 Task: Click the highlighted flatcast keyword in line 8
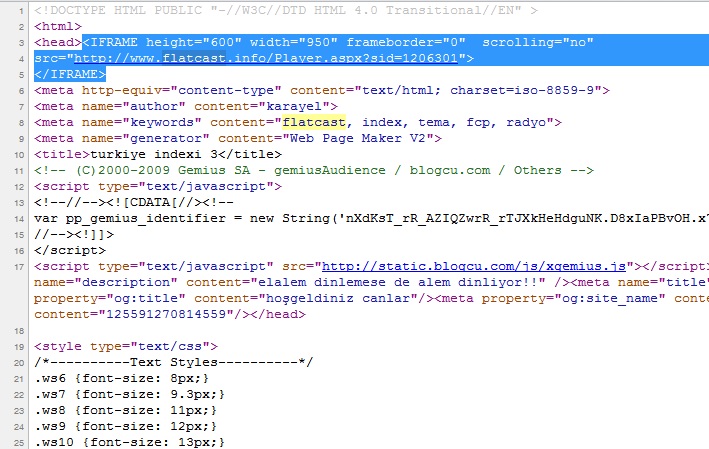tap(314, 123)
